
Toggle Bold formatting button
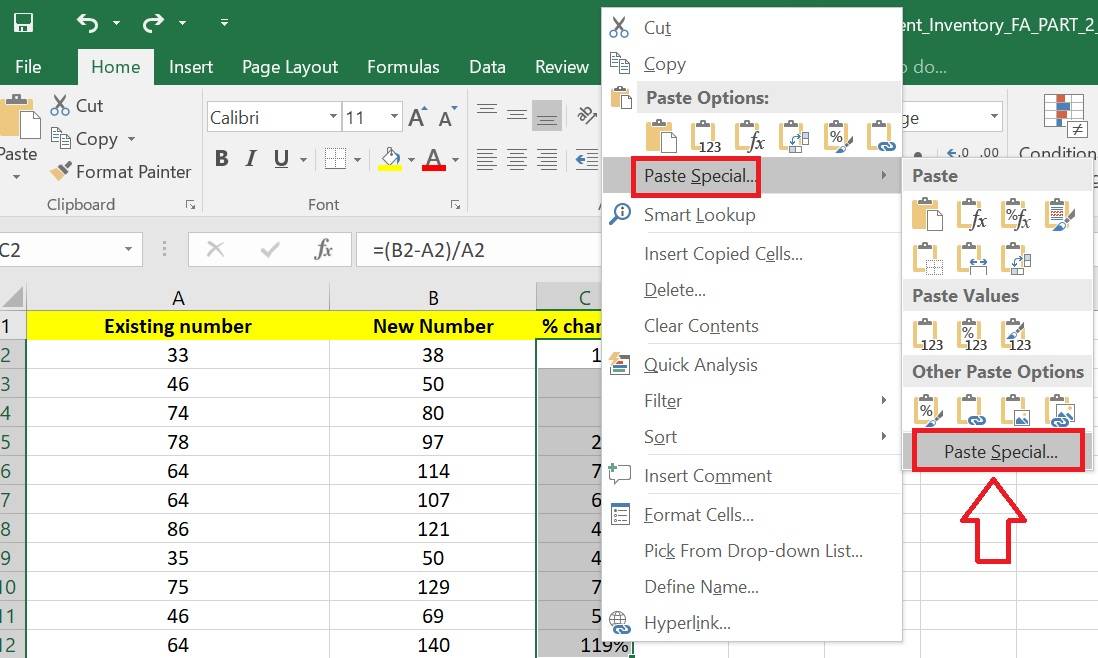pyautogui.click(x=221, y=159)
